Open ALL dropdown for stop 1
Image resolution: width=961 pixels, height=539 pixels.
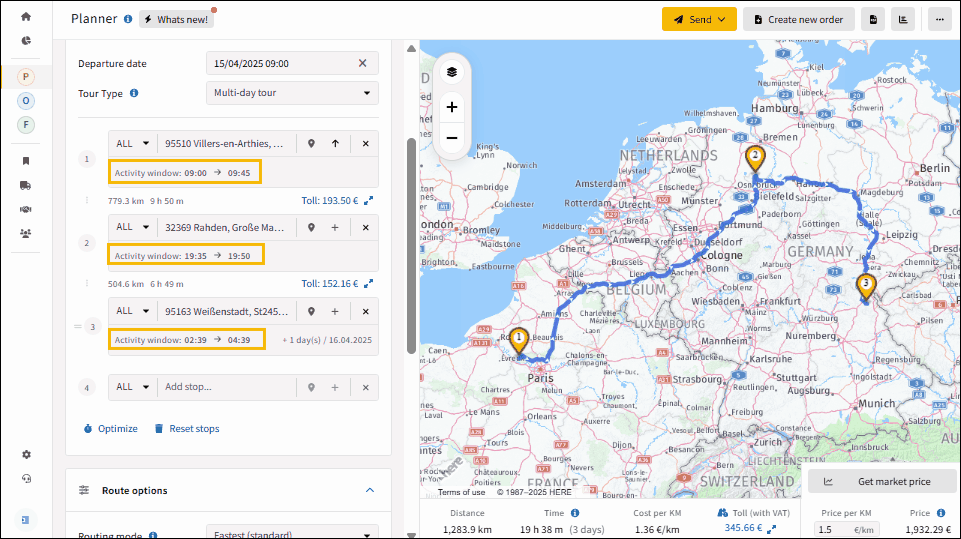pos(132,143)
